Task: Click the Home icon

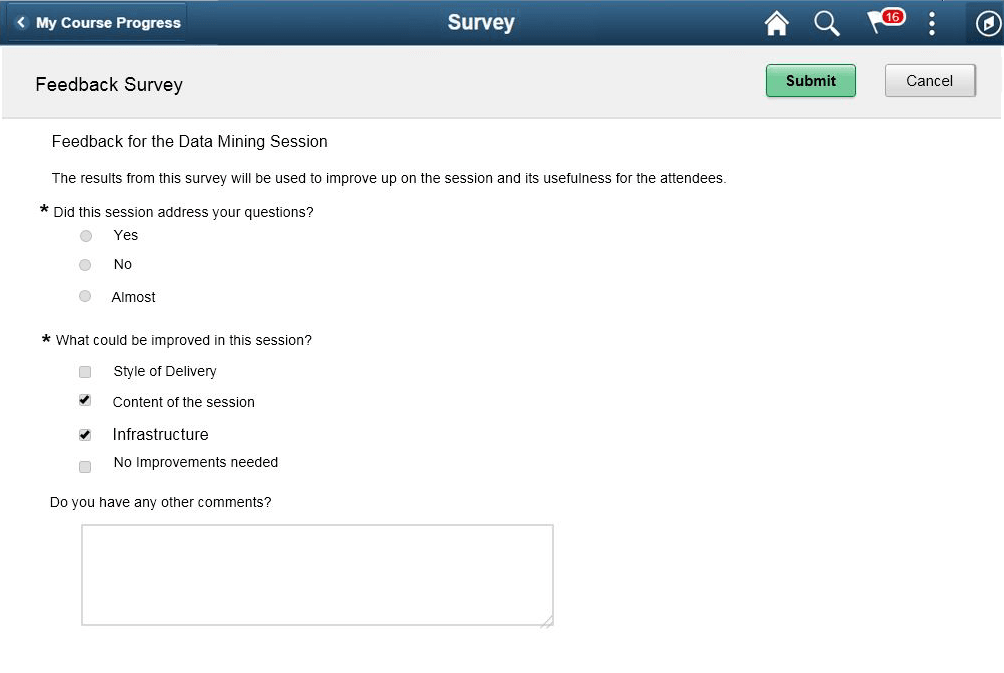Action: [x=776, y=22]
